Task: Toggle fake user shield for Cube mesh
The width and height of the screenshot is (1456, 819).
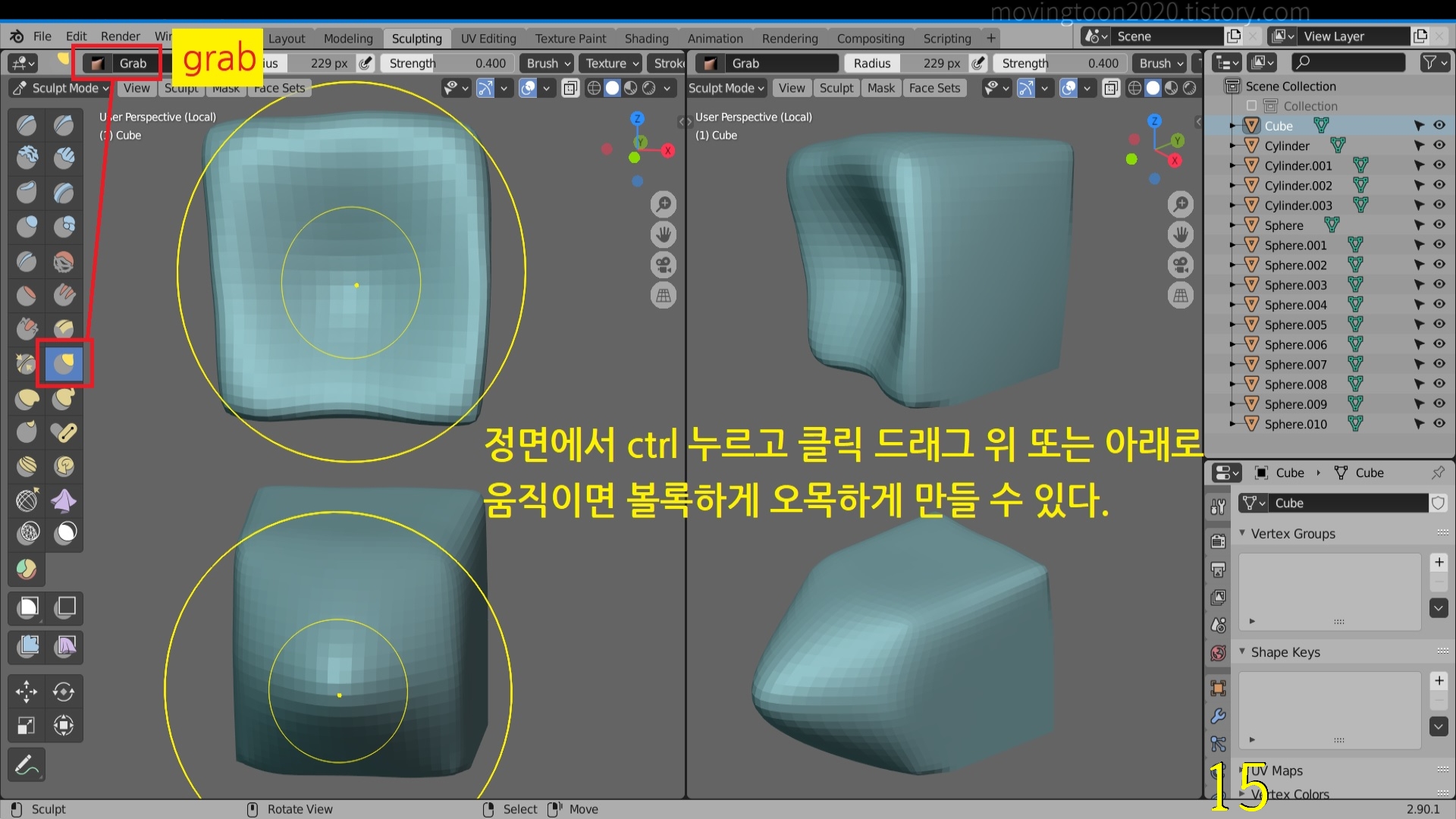Action: (1439, 503)
